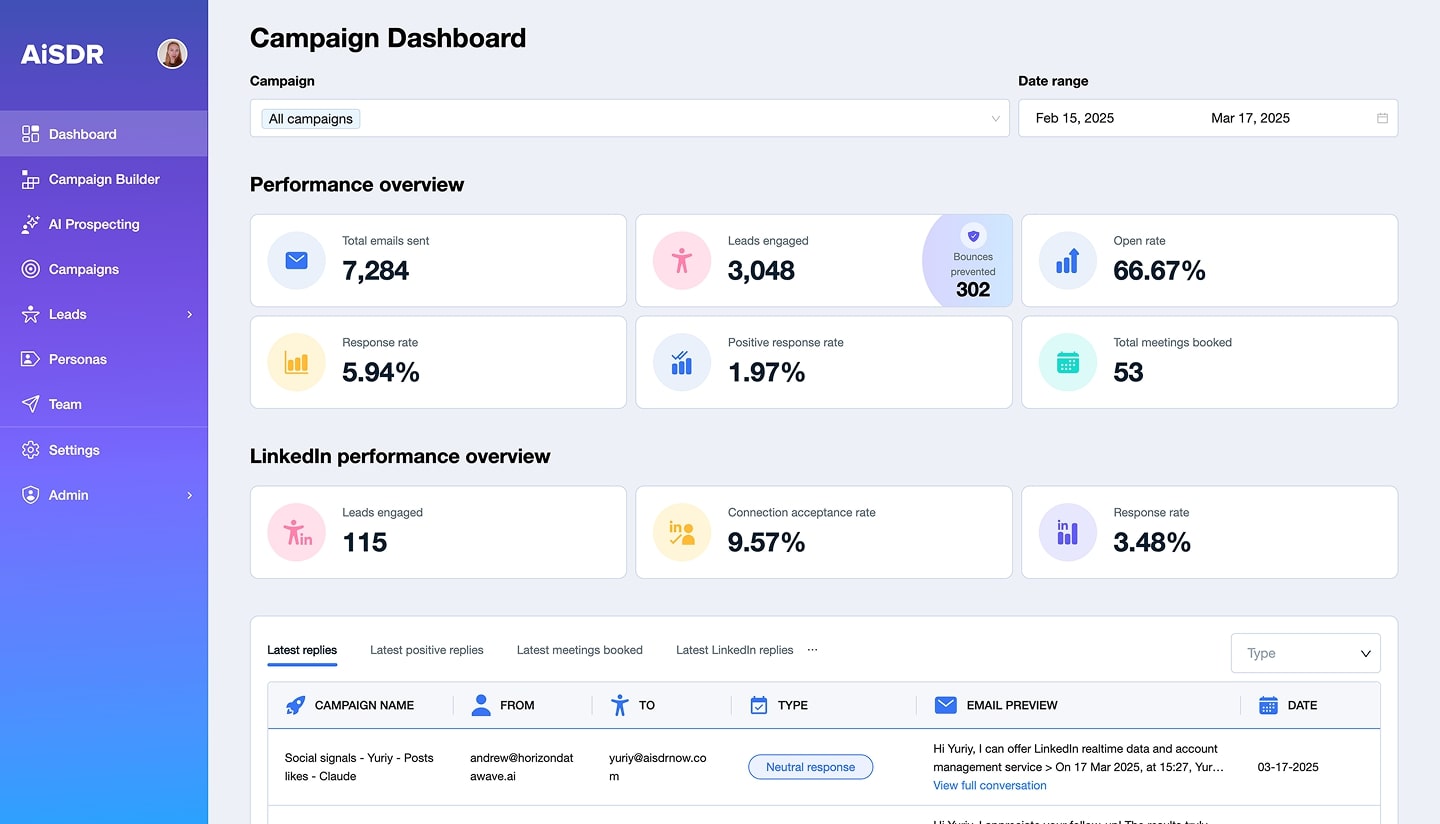Click the Bounces prevented shield icon
This screenshot has width=1440, height=824.
(972, 236)
